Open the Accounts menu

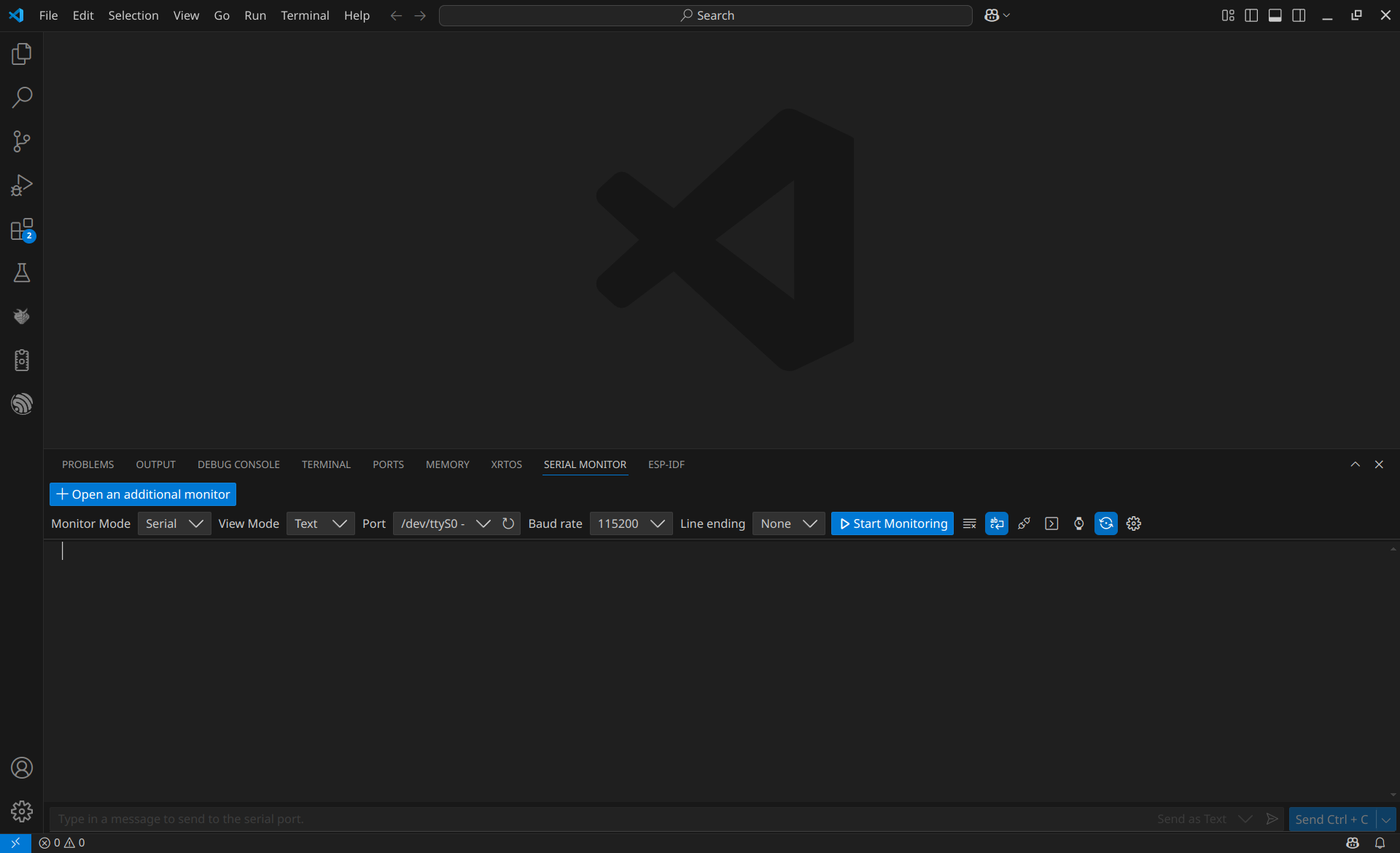pyautogui.click(x=22, y=768)
